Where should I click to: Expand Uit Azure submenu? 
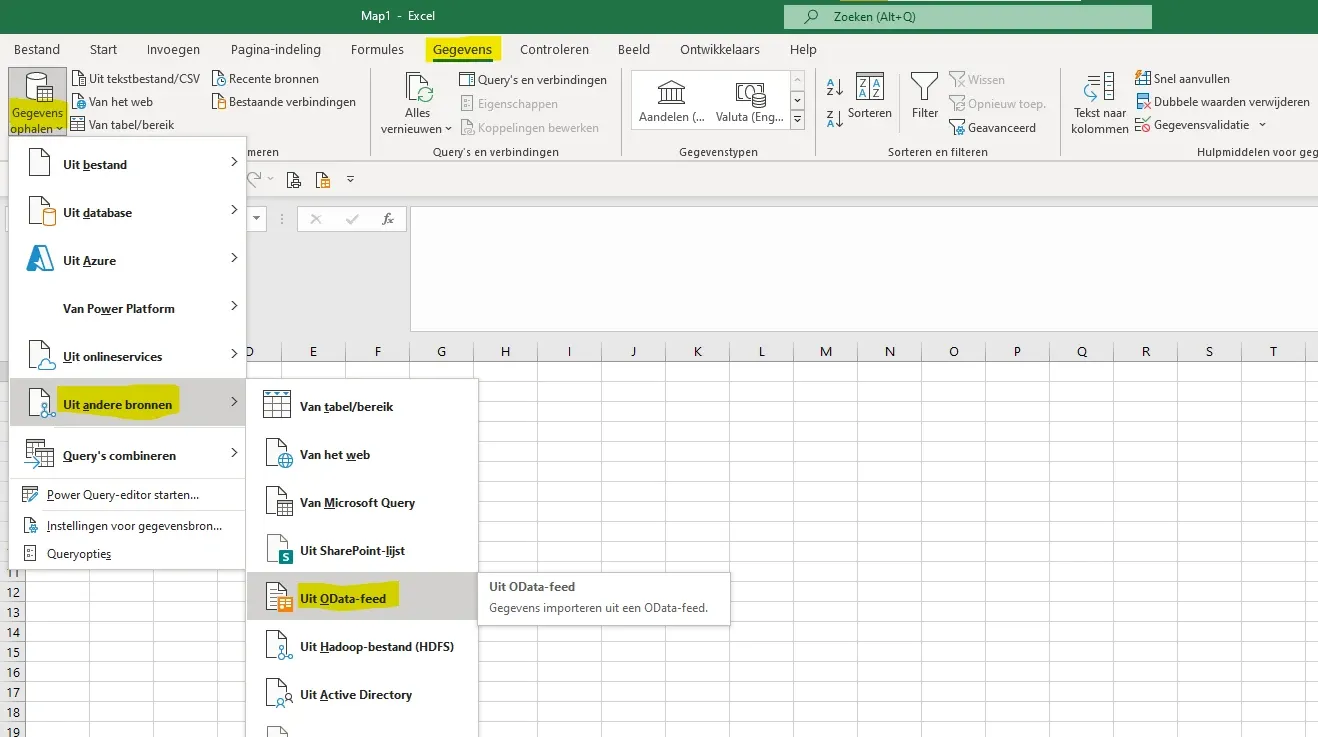coord(127,260)
